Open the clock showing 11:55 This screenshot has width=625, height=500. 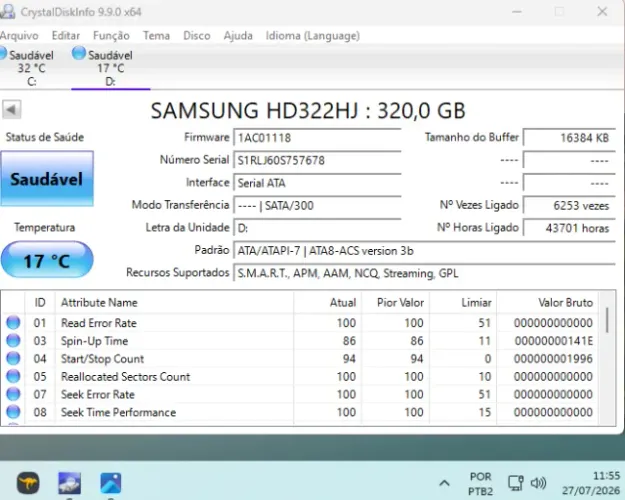591,483
